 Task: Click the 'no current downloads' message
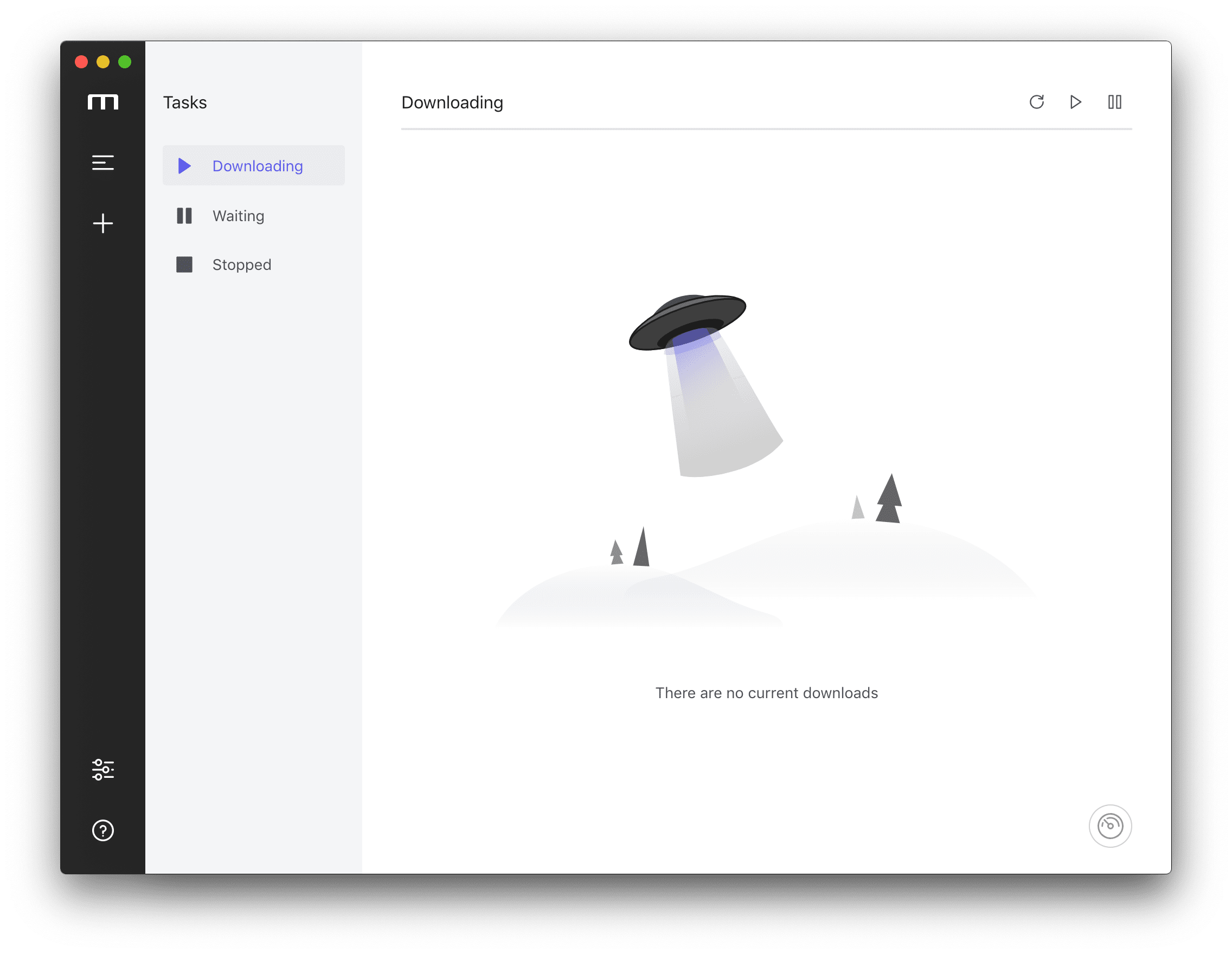click(767, 693)
